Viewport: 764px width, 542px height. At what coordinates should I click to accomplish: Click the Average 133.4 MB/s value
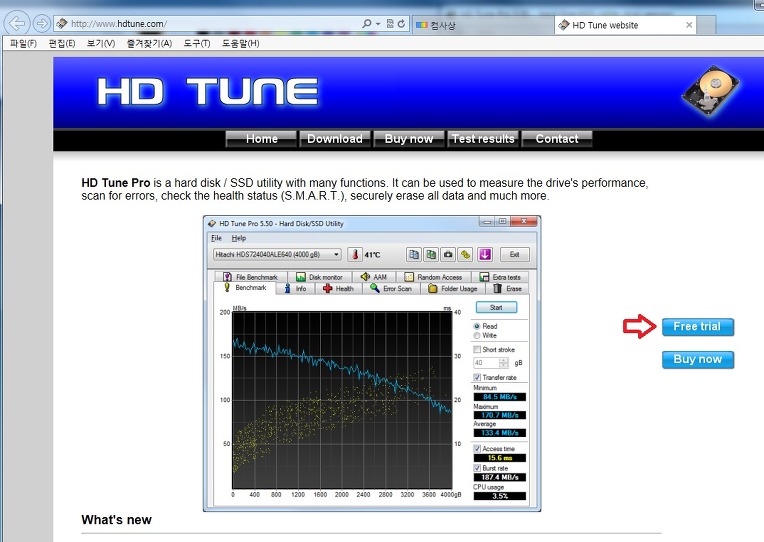[500, 433]
